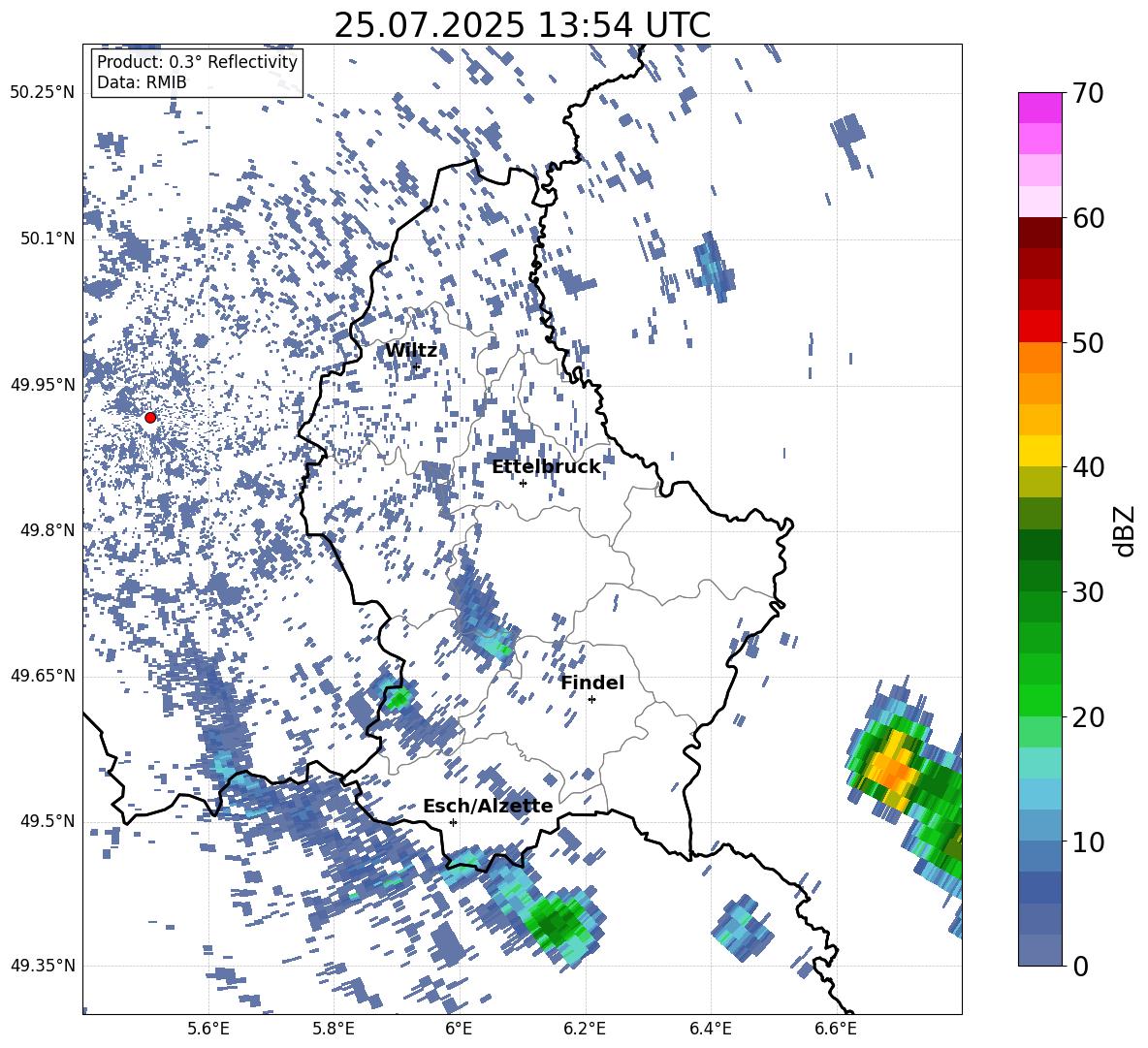Click the 5.6°E longitude label
The image size is (1148, 1048).
click(208, 1029)
